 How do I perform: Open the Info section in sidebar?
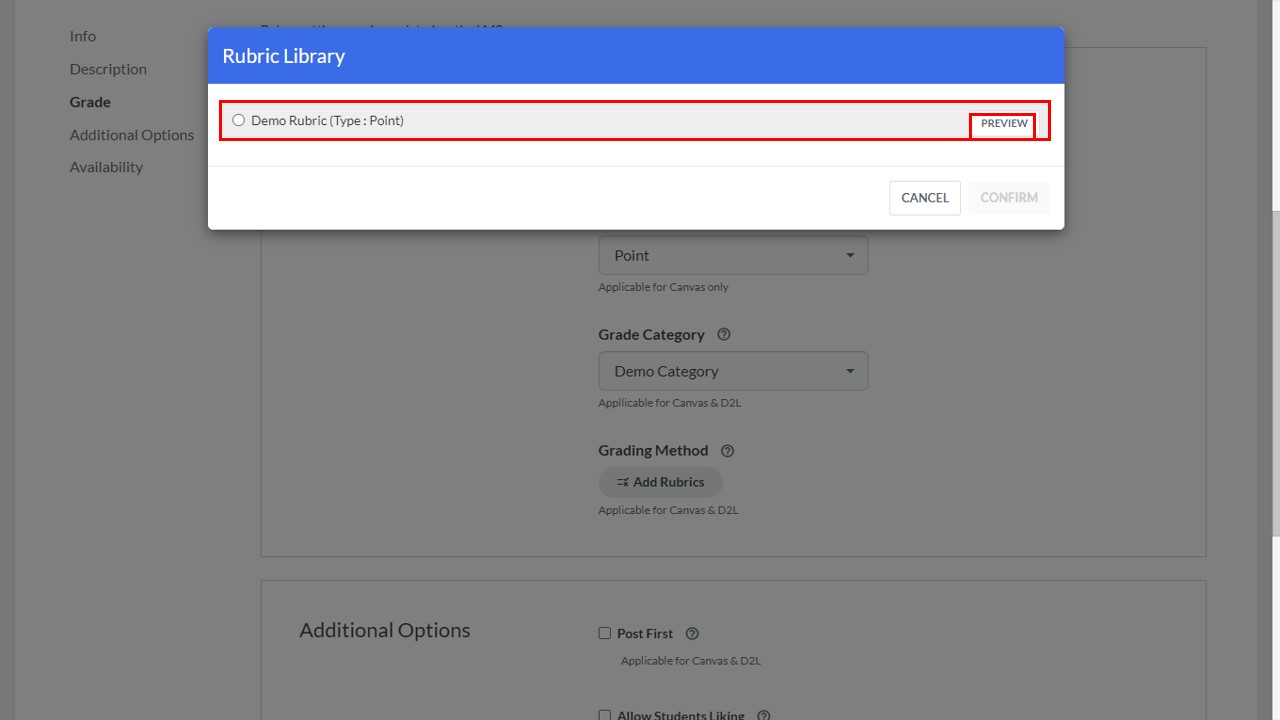(x=83, y=36)
